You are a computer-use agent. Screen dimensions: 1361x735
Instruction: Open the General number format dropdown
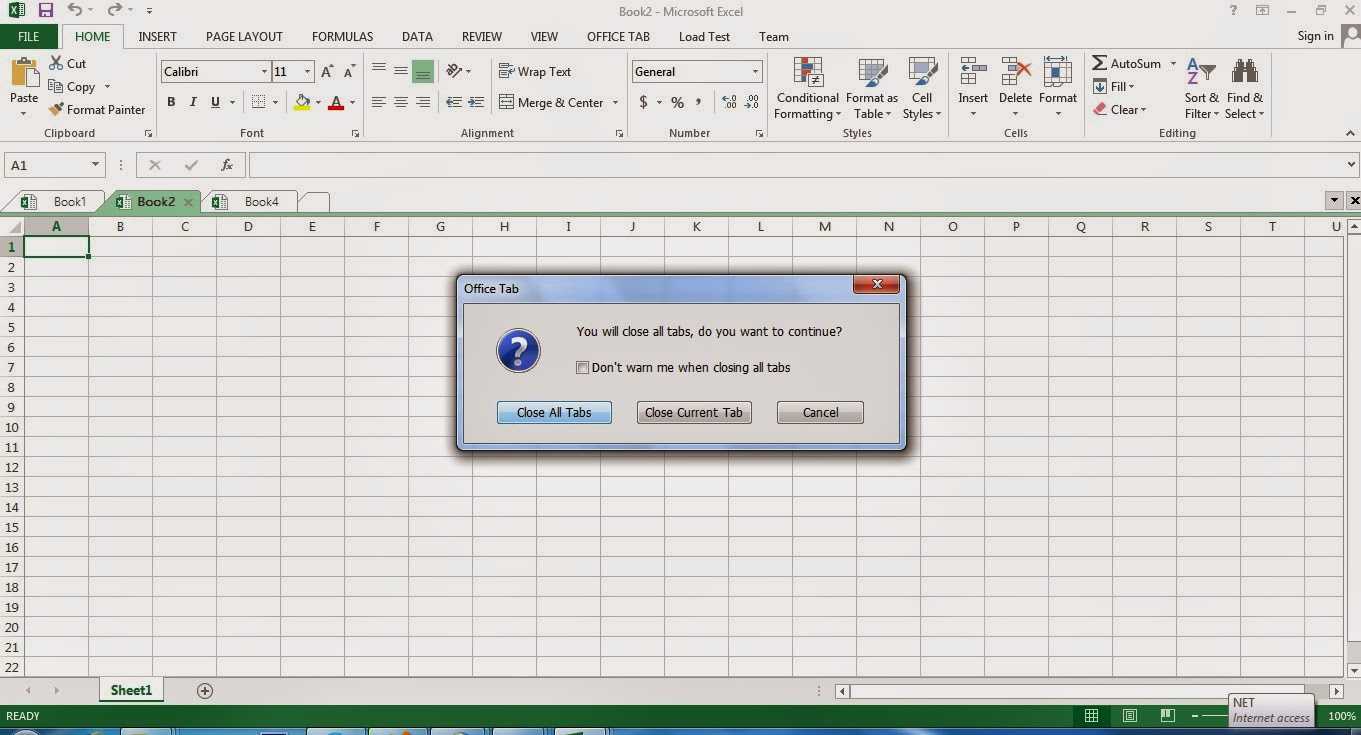click(755, 72)
